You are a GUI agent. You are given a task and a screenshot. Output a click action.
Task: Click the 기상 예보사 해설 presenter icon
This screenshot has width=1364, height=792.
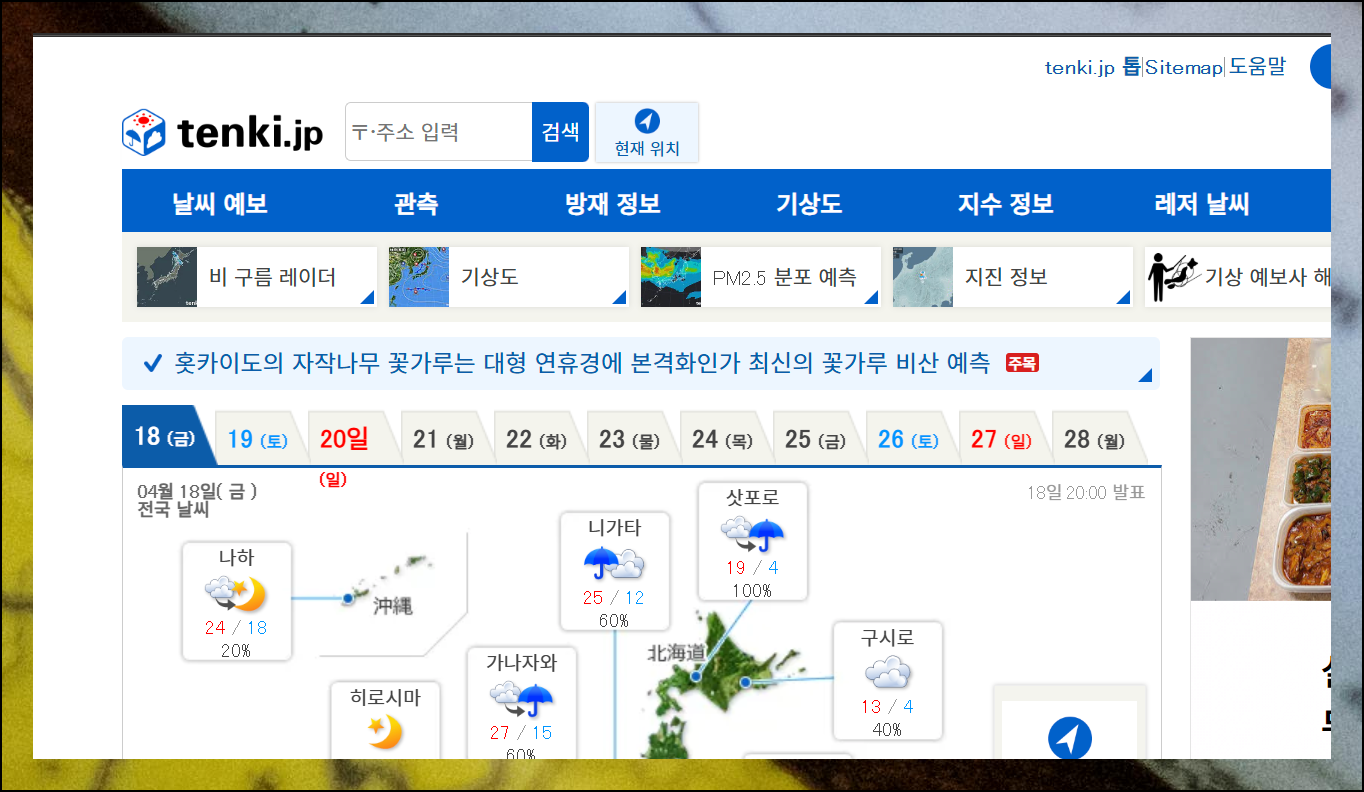1172,277
